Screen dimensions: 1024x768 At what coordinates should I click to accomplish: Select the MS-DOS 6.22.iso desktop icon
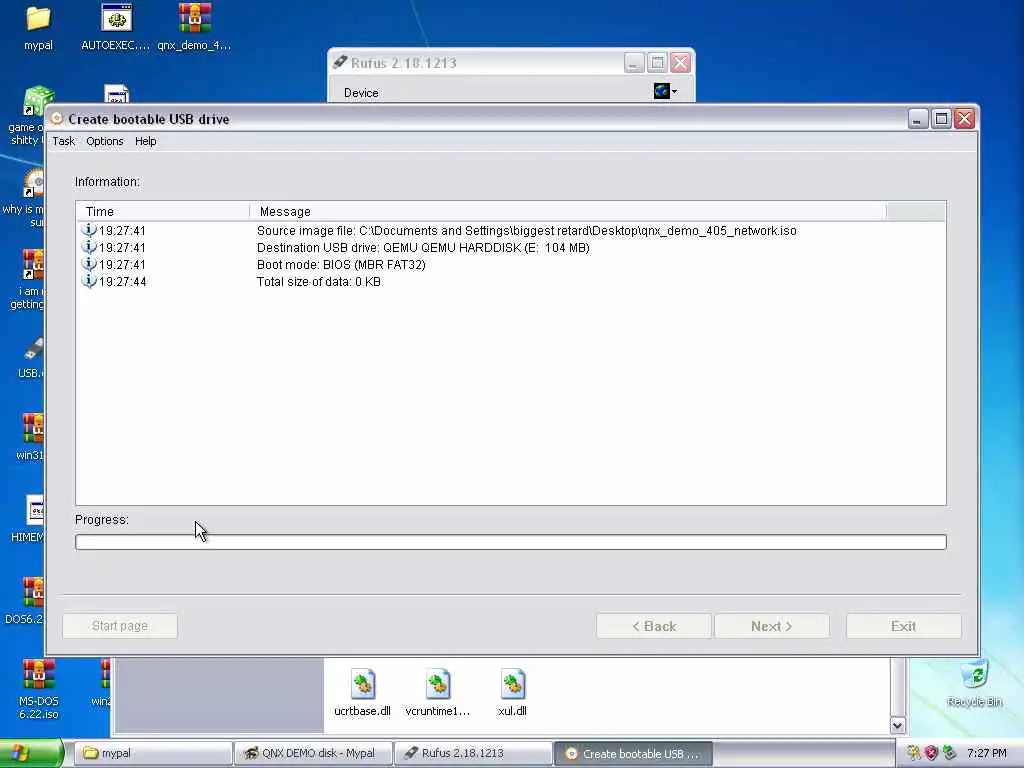click(x=39, y=690)
